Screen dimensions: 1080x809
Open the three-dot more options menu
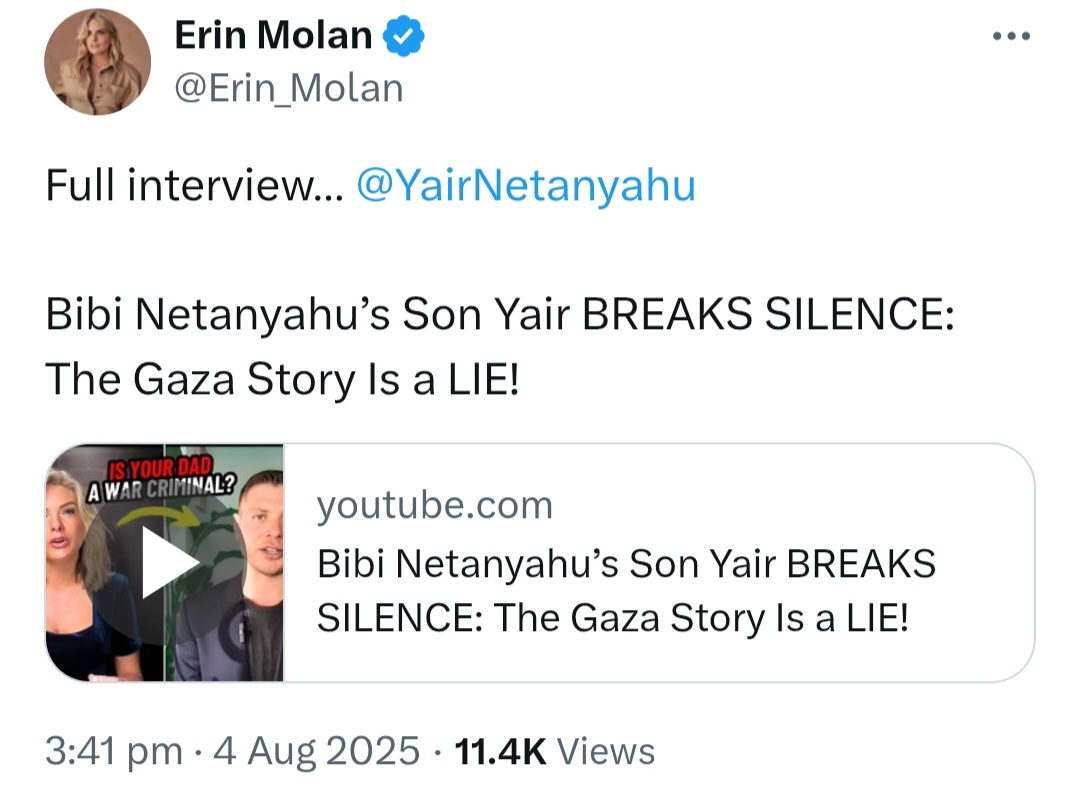click(1011, 37)
